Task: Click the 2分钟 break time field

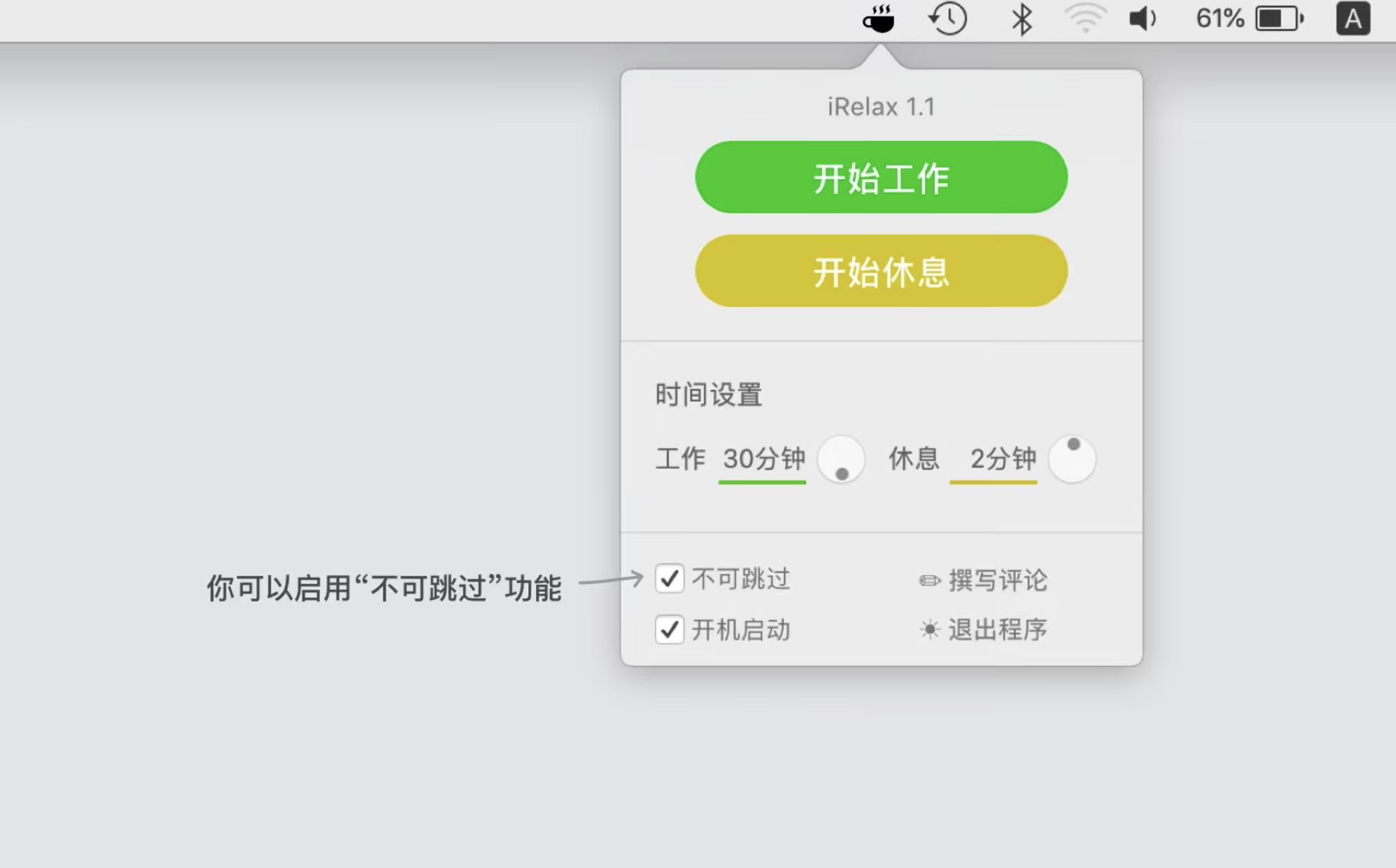Action: (994, 460)
